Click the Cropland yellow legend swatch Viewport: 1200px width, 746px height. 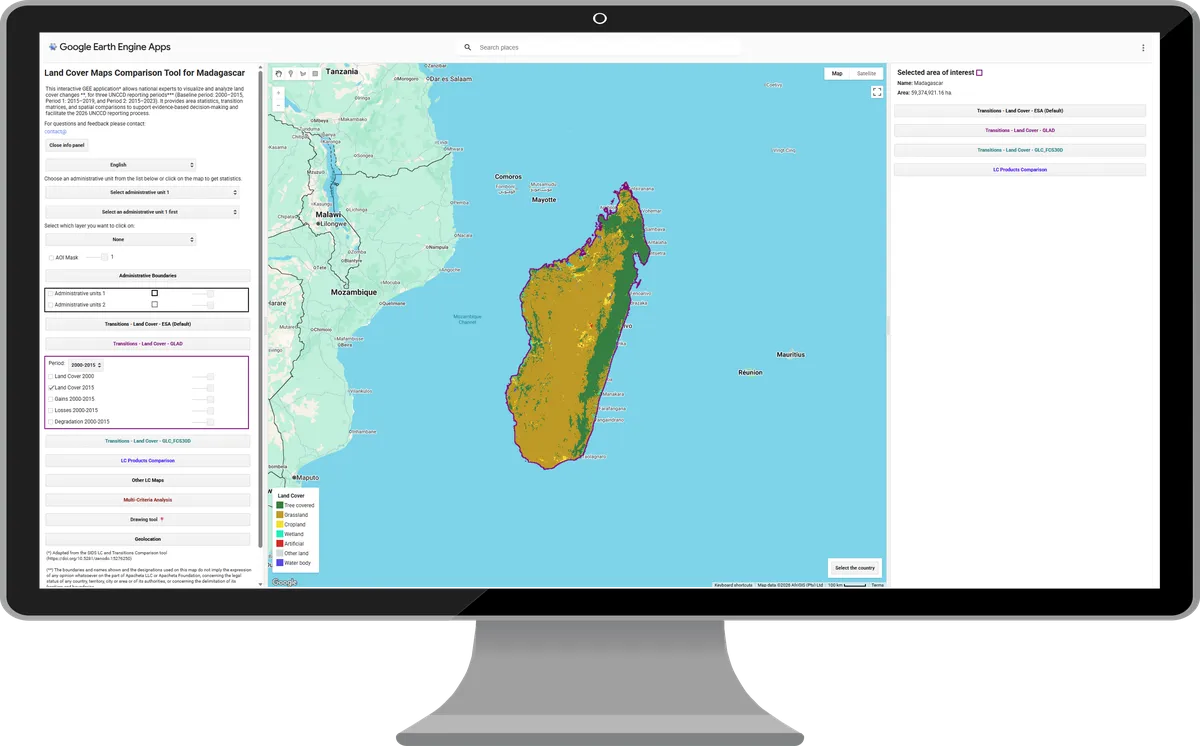click(280, 524)
